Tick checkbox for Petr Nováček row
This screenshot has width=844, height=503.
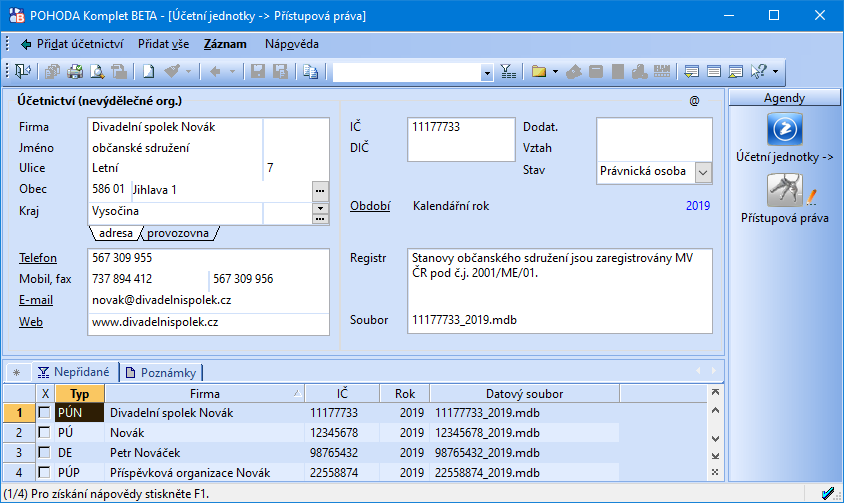pyautogui.click(x=44, y=452)
